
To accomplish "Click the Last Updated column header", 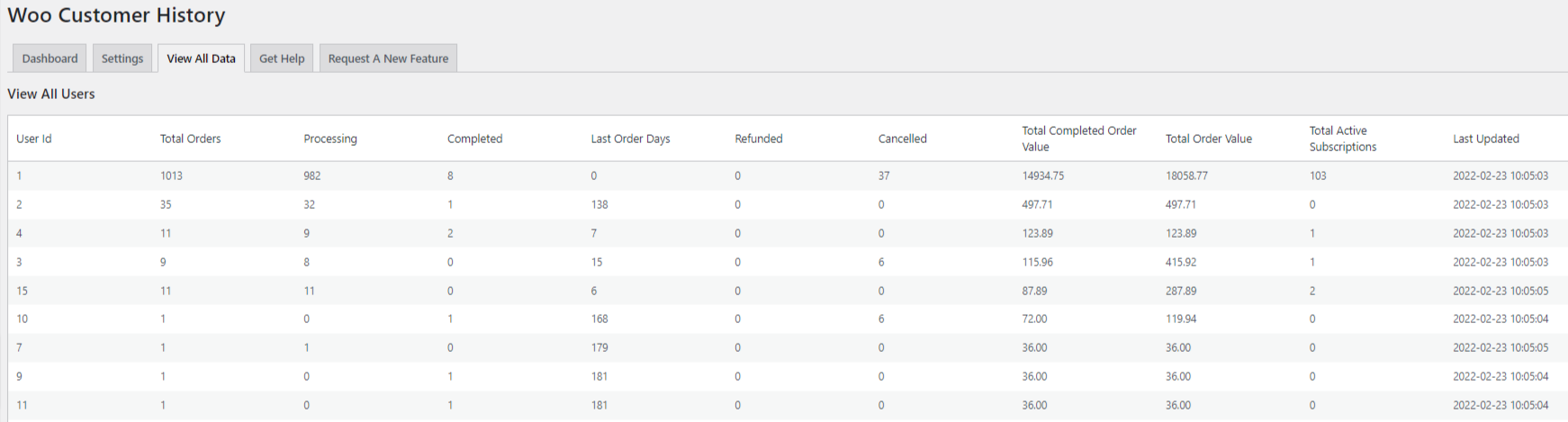I will point(1486,139).
